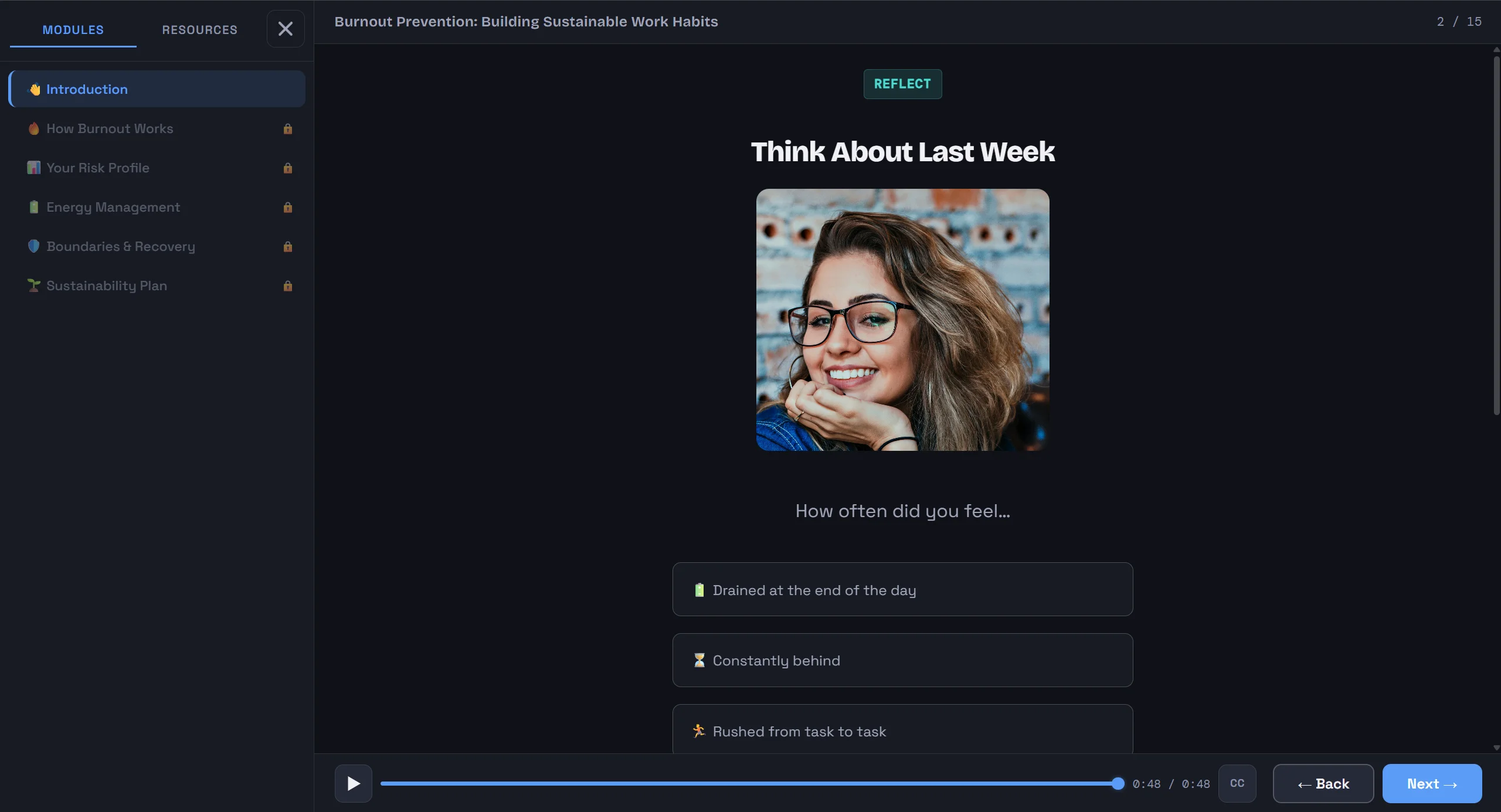The height and width of the screenshot is (812, 1501).
Task: Click the 'Think About Last Week' heading
Action: coord(902,152)
